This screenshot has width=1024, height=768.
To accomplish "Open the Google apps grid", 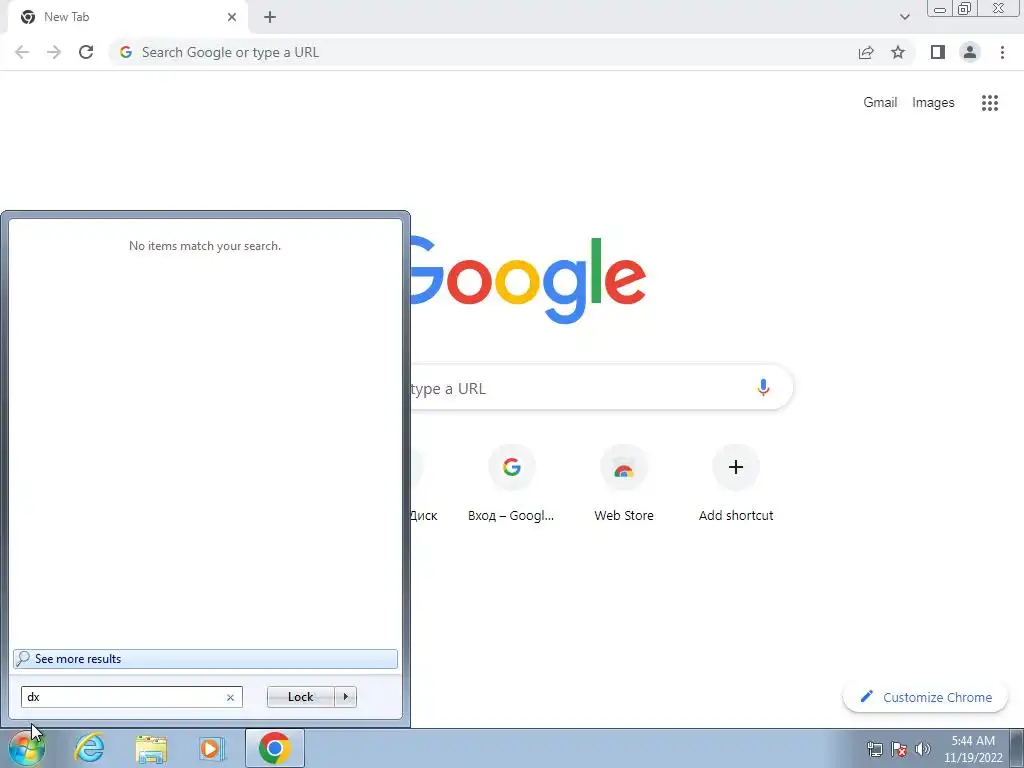I will click(x=989, y=103).
